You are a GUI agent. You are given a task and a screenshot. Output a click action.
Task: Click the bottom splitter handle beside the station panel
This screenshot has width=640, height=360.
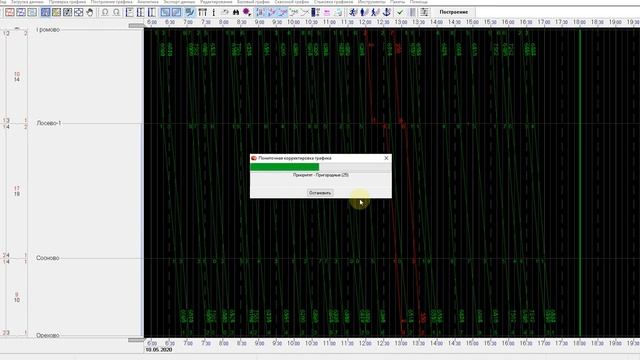[136, 340]
